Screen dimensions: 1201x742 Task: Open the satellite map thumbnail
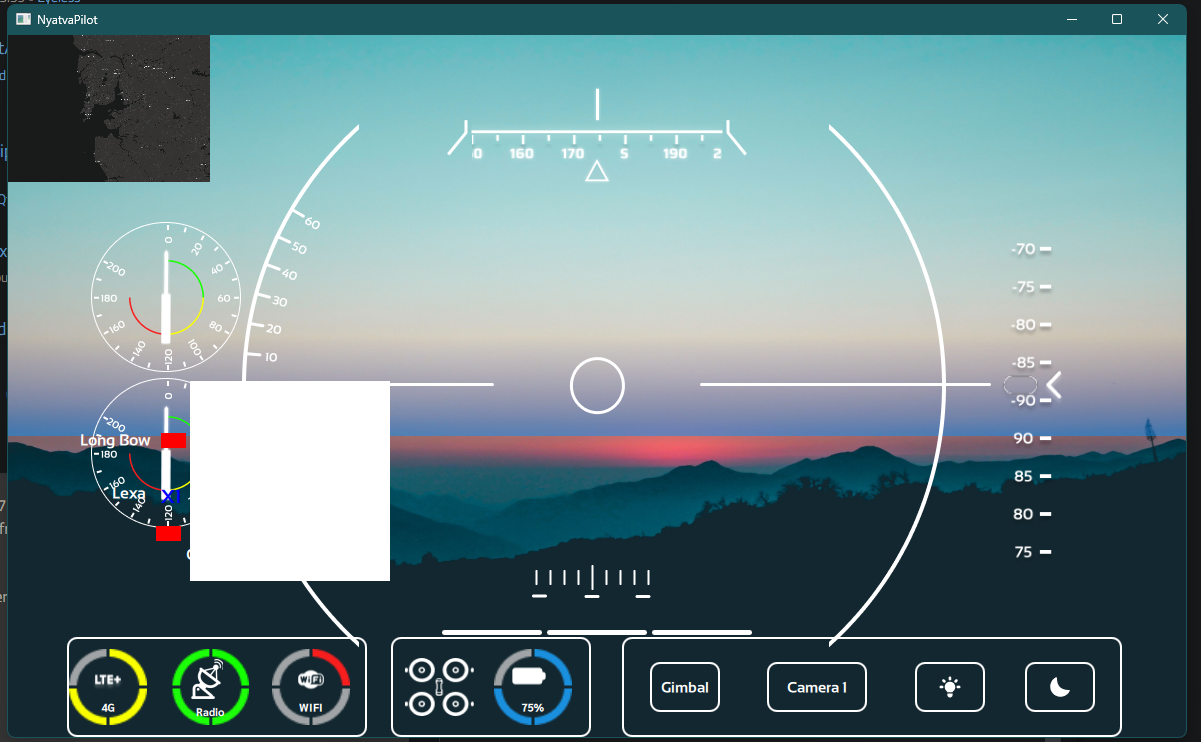(x=109, y=108)
